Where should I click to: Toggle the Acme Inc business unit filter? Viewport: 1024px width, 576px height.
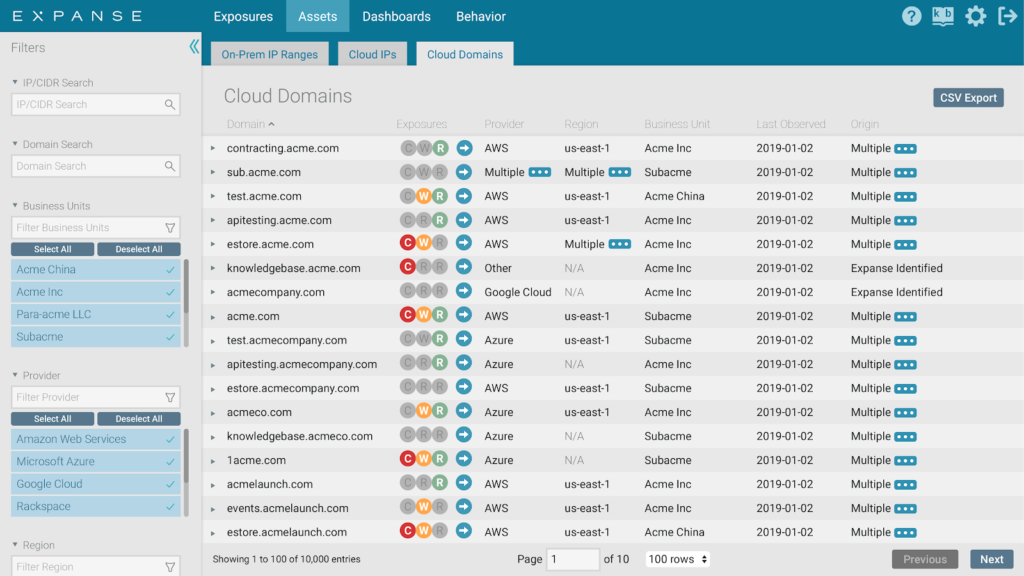click(95, 292)
